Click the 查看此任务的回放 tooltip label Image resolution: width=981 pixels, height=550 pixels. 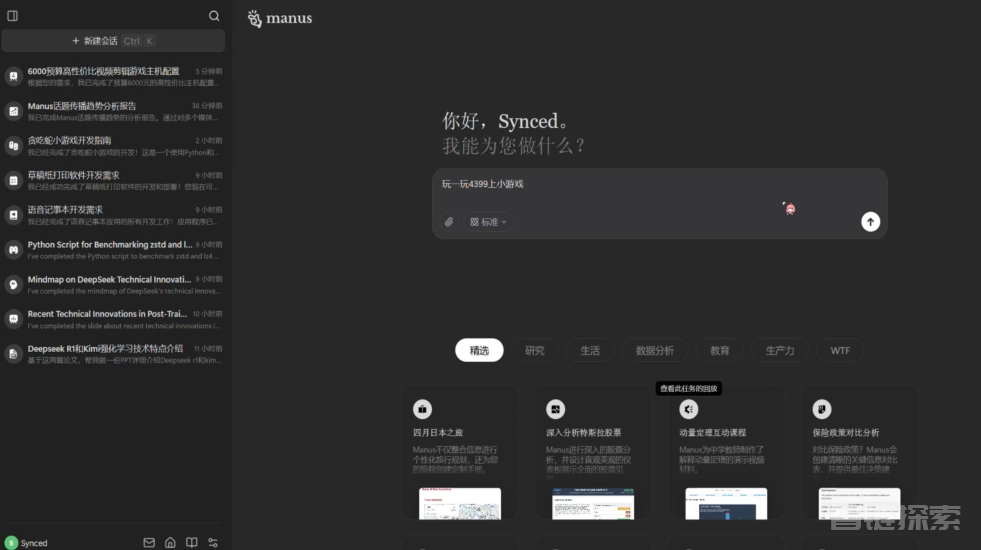(x=688, y=389)
